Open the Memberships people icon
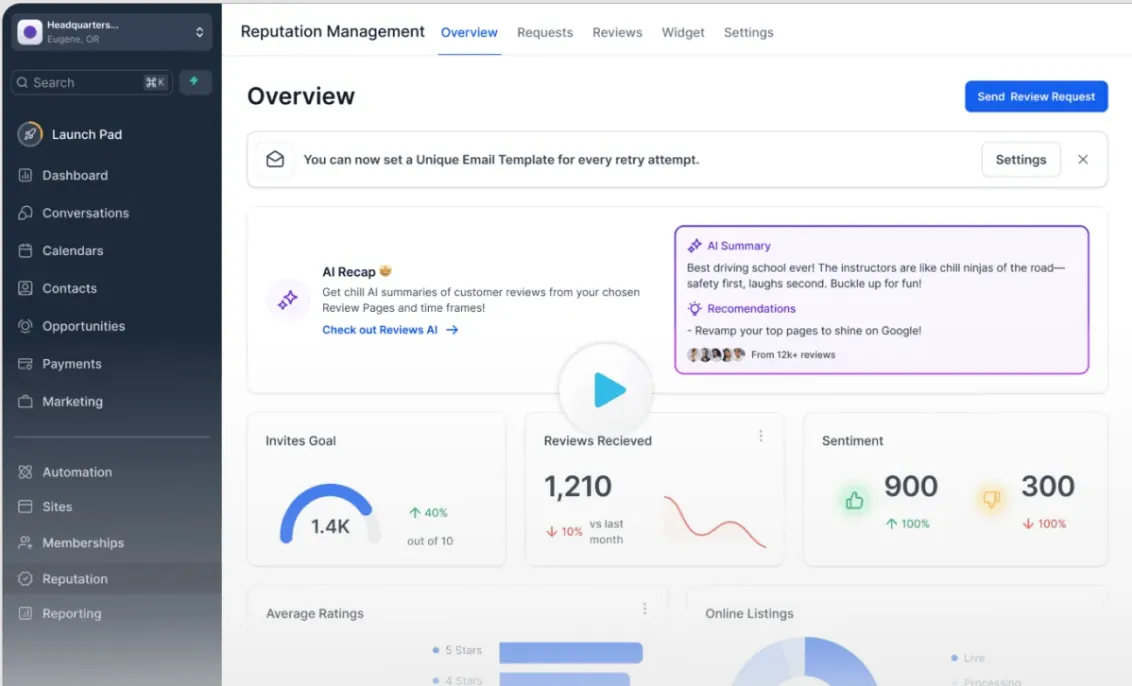 [25, 542]
